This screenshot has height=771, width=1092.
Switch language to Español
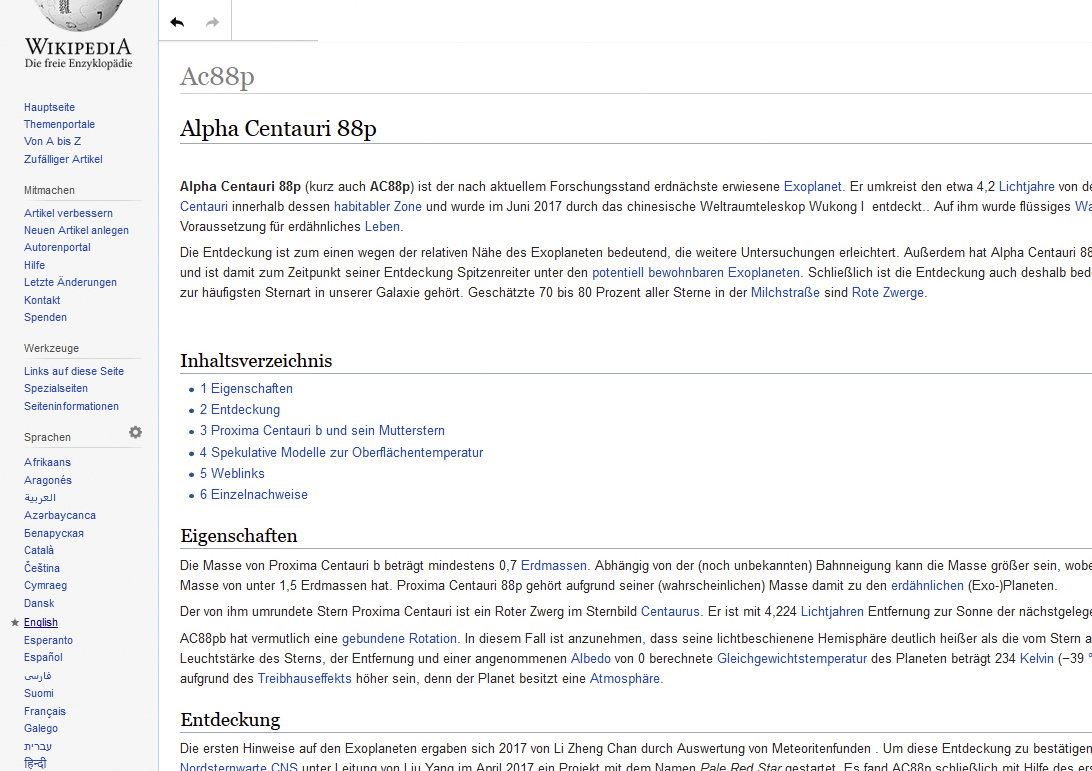click(x=43, y=657)
